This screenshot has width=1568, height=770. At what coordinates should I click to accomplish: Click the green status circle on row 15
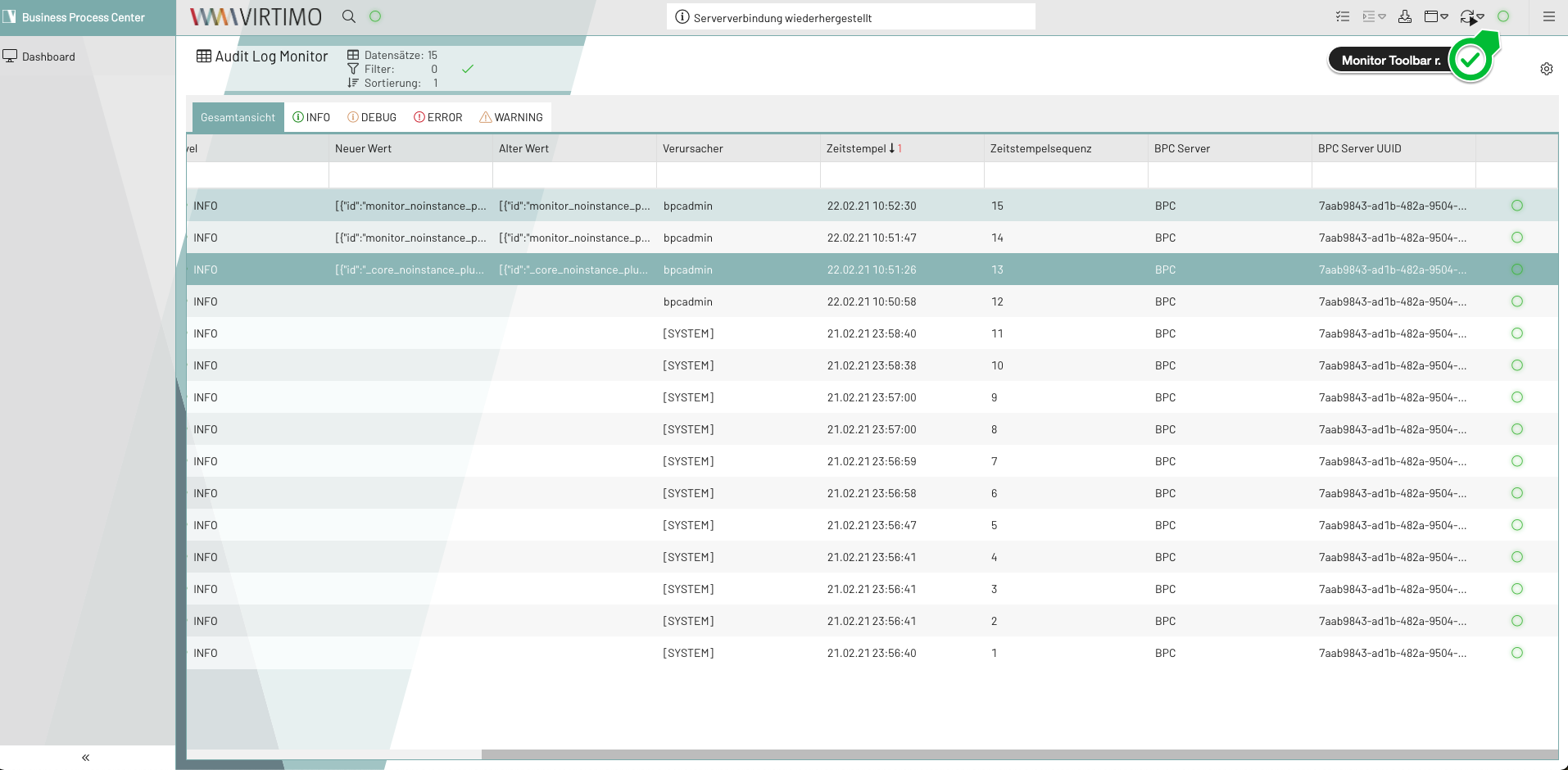pos(1517,206)
